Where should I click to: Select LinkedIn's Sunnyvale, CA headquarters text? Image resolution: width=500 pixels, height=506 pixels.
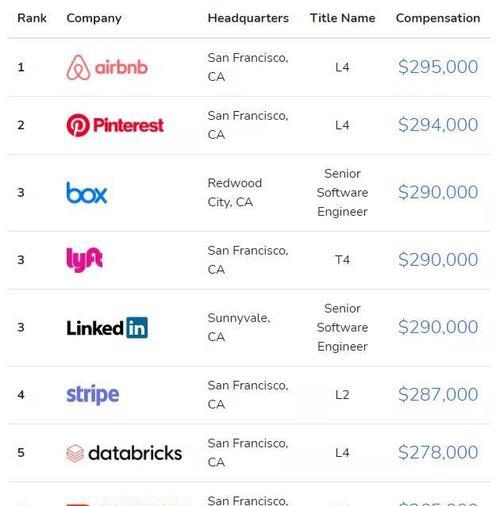pos(239,327)
